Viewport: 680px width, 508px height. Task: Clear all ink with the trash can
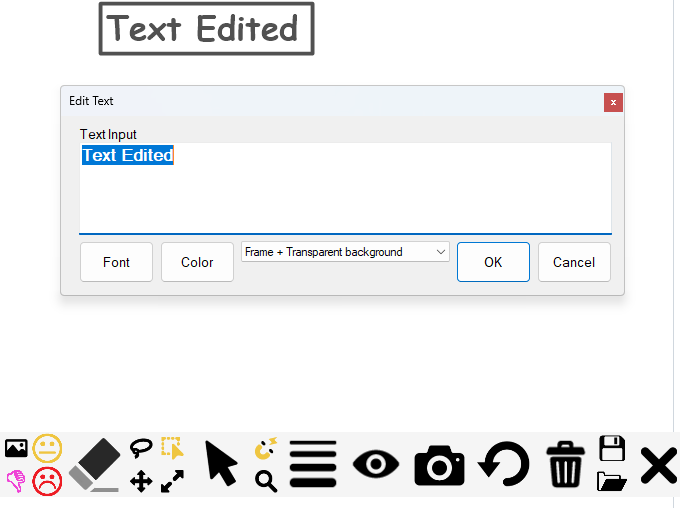coord(566,464)
